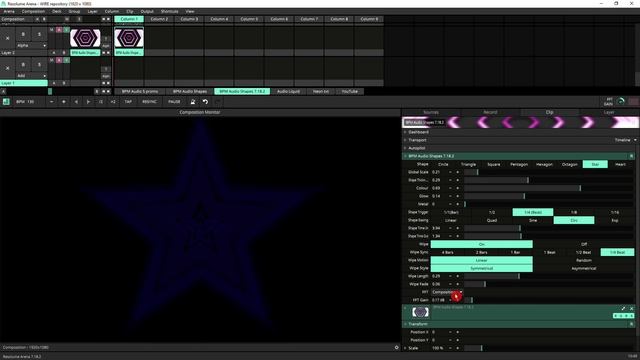Eject Layer 2 with its X button
640x360 pixels.
(x=7, y=38)
